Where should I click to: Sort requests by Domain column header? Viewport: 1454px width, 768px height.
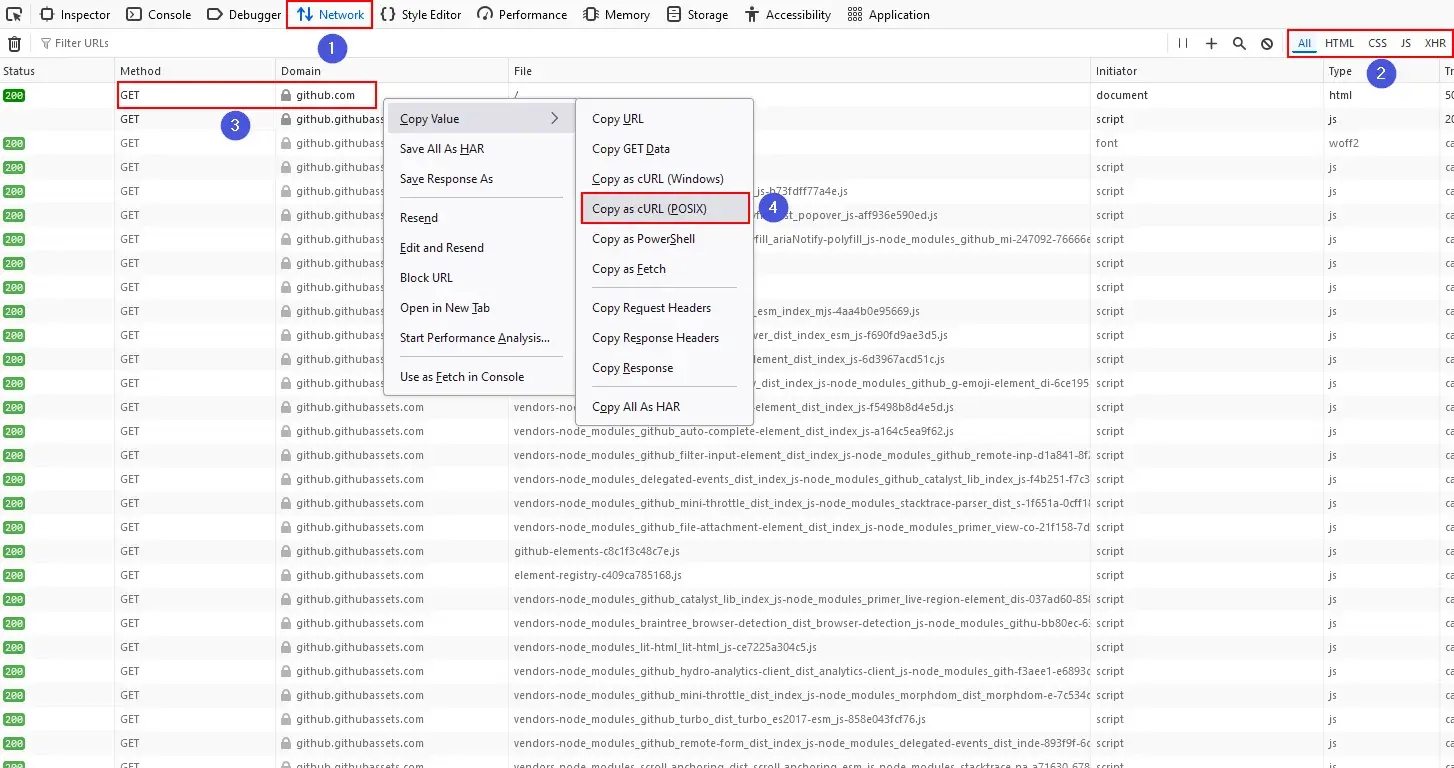point(301,71)
